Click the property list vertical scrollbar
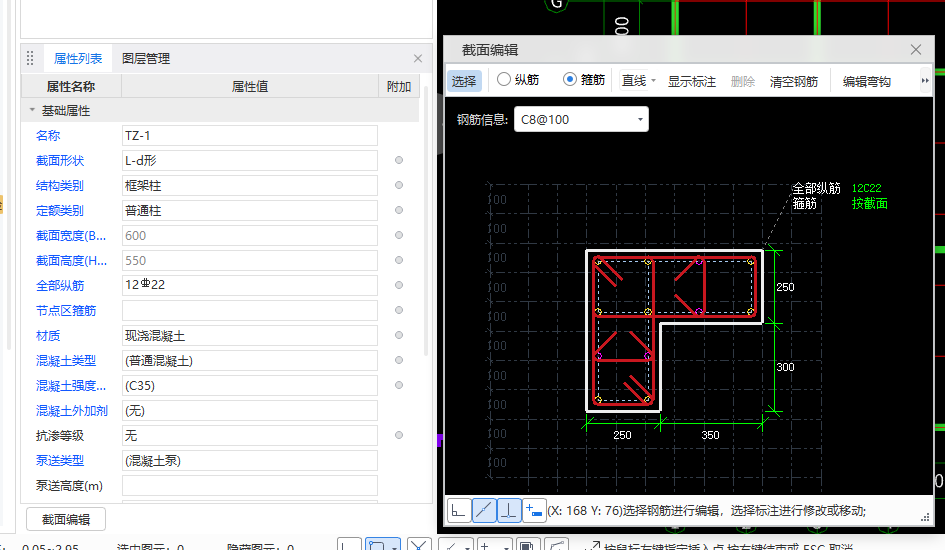 [426, 220]
